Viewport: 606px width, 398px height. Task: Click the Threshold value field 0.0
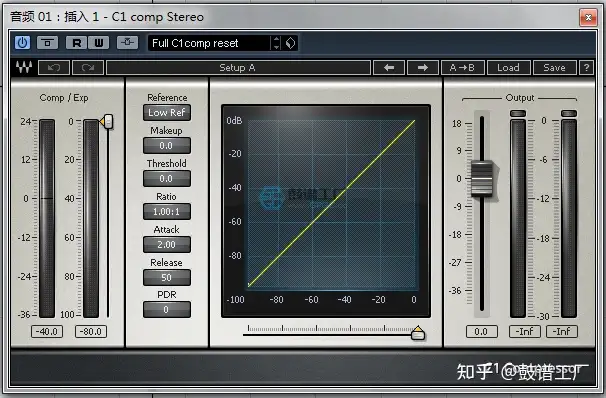click(x=167, y=179)
